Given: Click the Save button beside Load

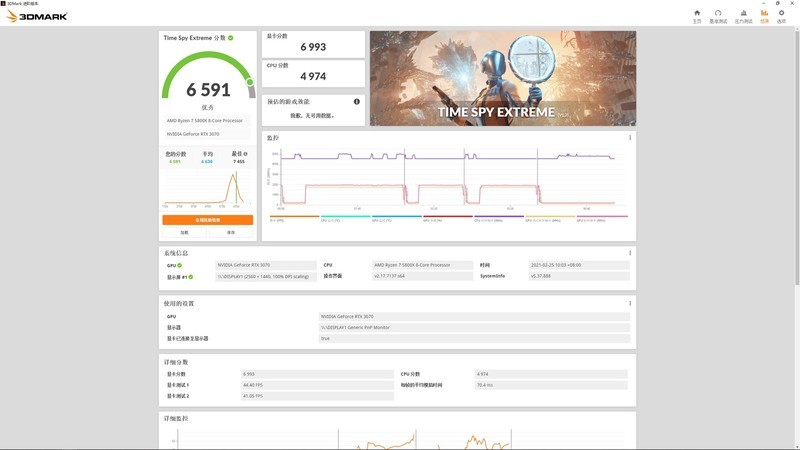Looking at the screenshot, I should click(x=231, y=232).
